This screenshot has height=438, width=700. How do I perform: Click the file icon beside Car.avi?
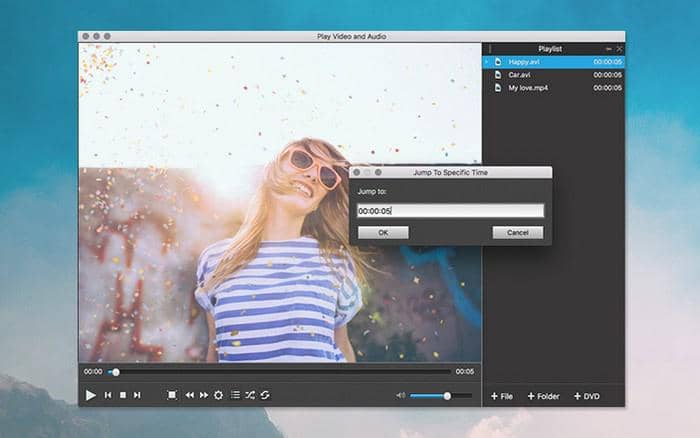[498, 75]
